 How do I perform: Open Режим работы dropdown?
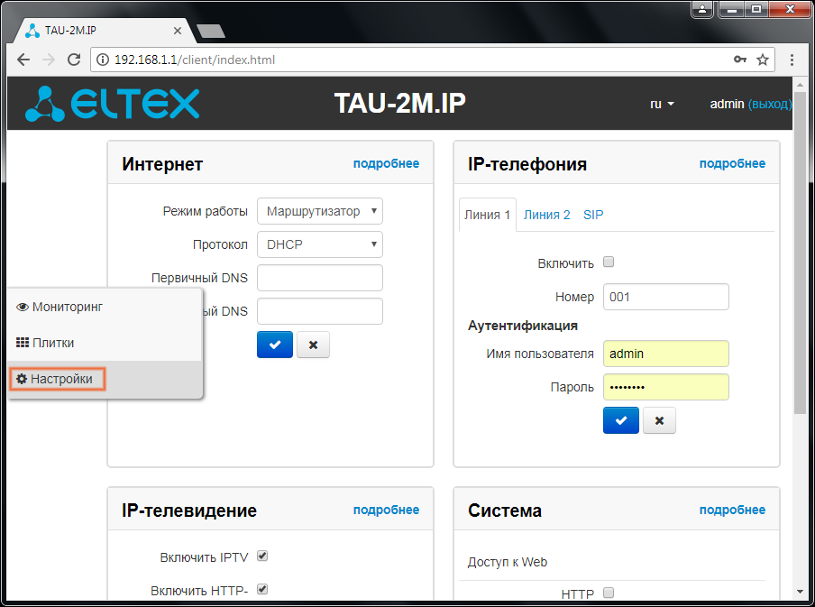[x=320, y=212]
